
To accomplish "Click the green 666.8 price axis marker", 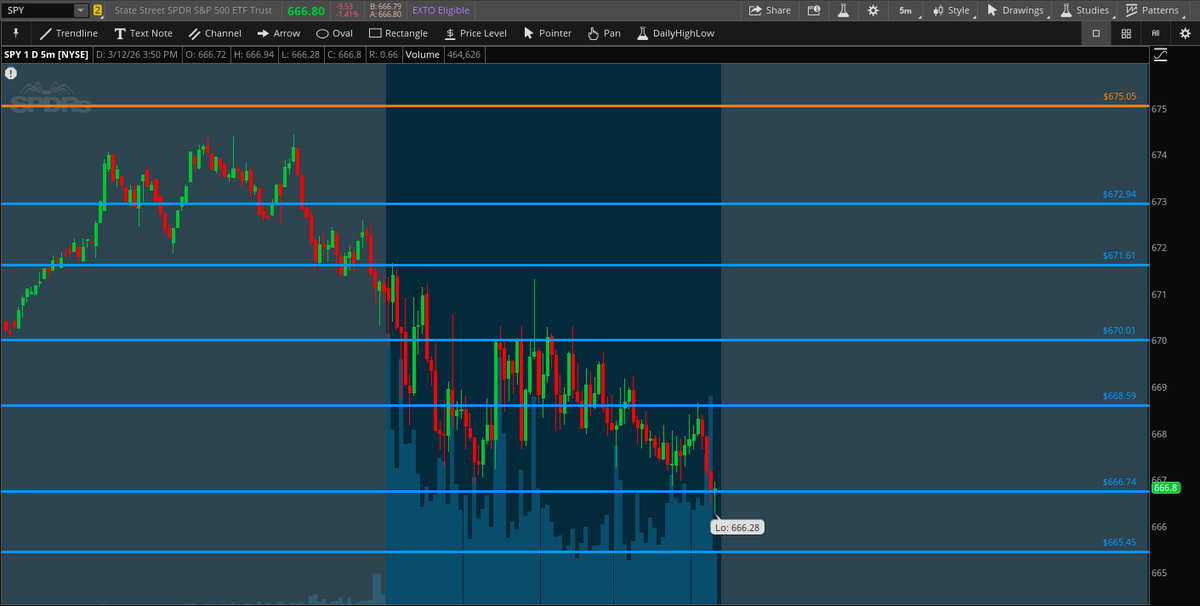I will [1166, 488].
